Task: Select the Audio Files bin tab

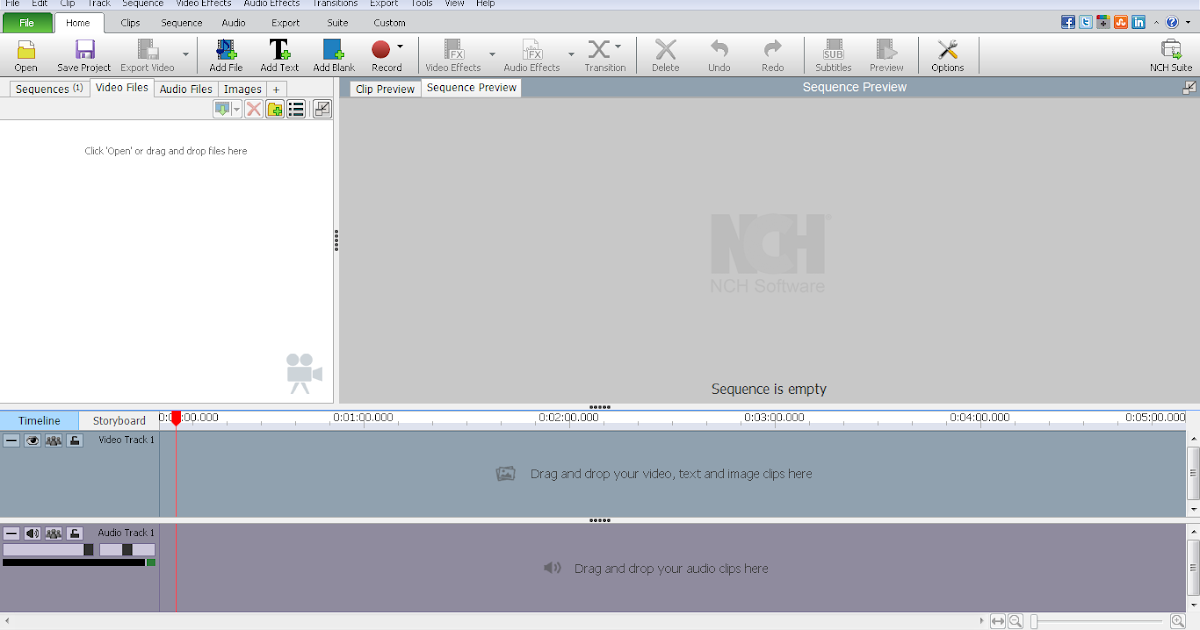Action: [x=186, y=89]
